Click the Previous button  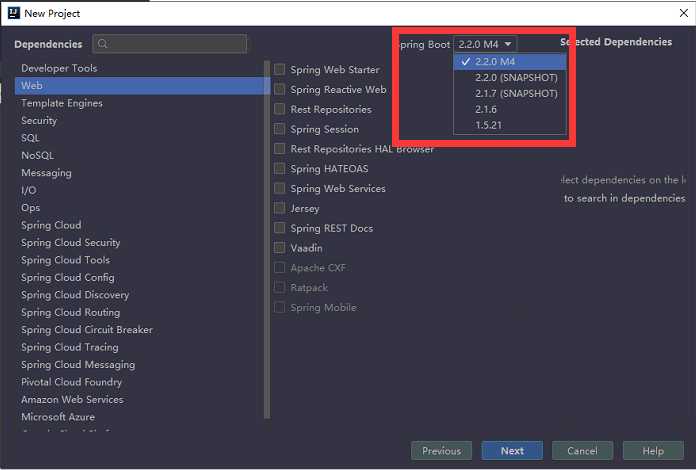click(x=442, y=450)
